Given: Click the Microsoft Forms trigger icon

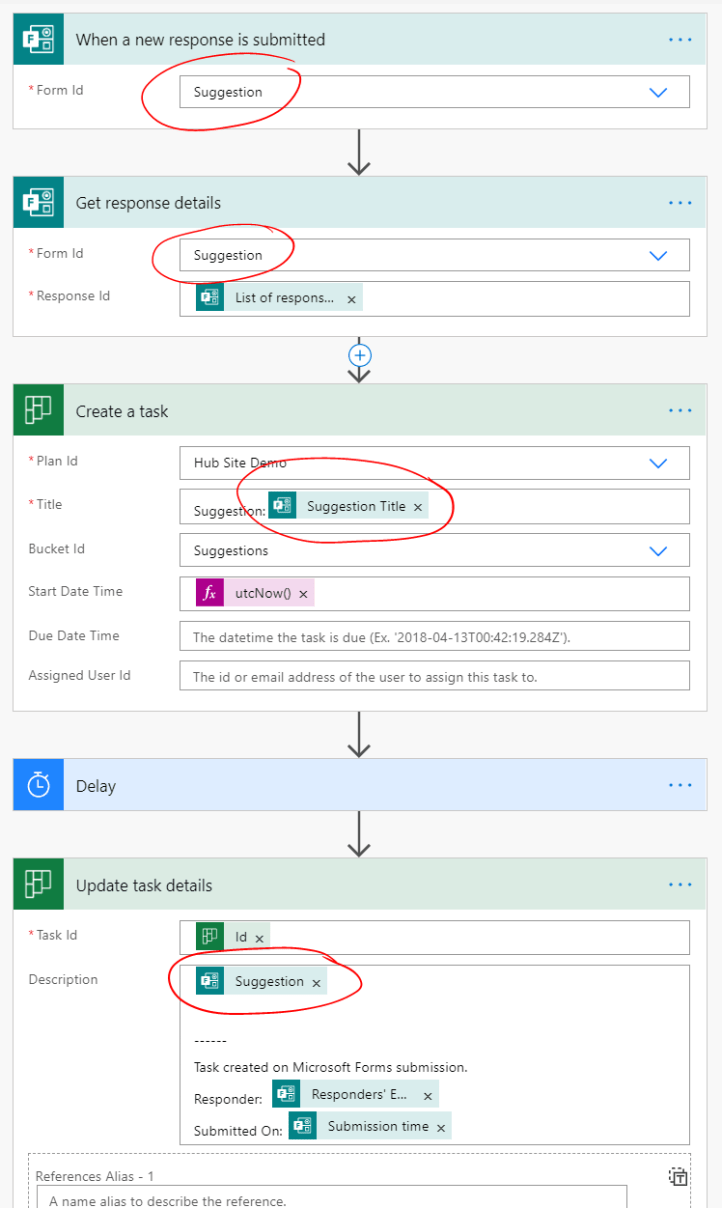Looking at the screenshot, I should 38,38.
